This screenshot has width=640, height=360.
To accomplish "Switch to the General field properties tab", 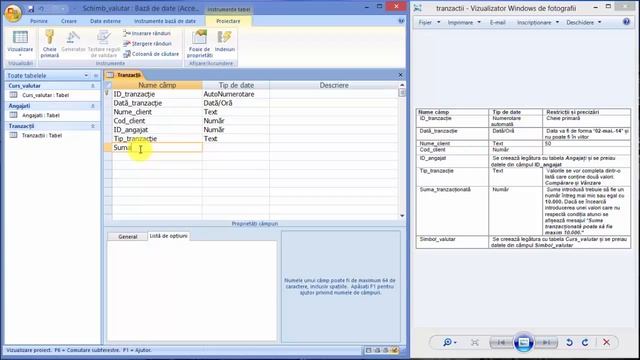I will point(127,236).
